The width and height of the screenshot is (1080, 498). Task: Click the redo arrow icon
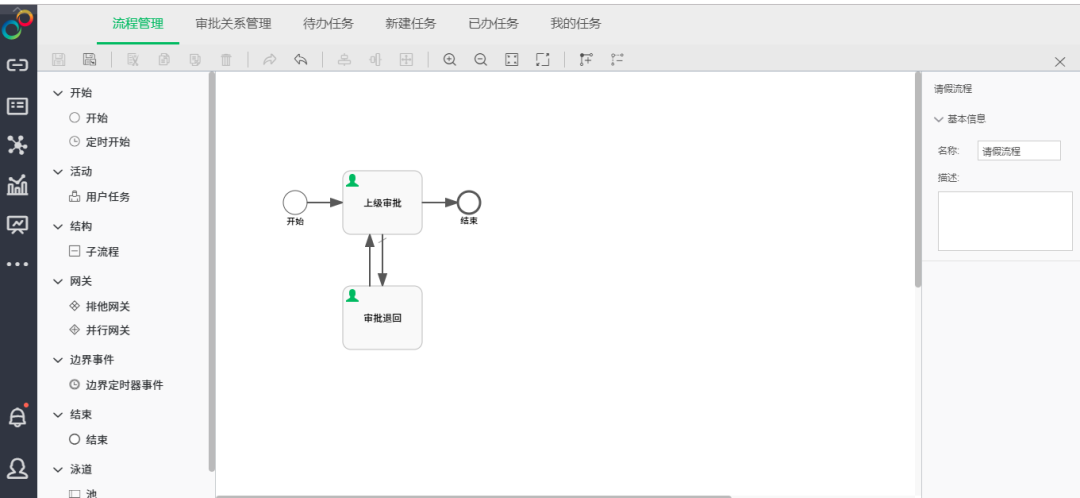(269, 60)
